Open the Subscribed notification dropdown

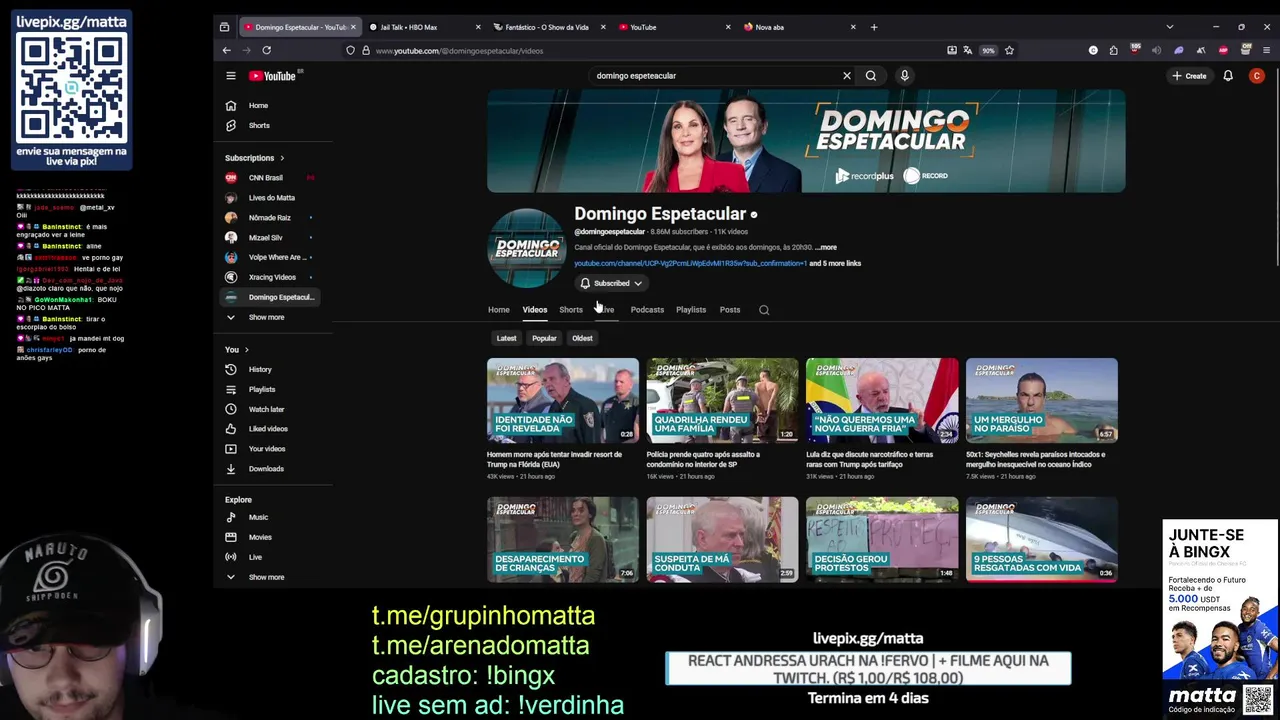tap(611, 283)
